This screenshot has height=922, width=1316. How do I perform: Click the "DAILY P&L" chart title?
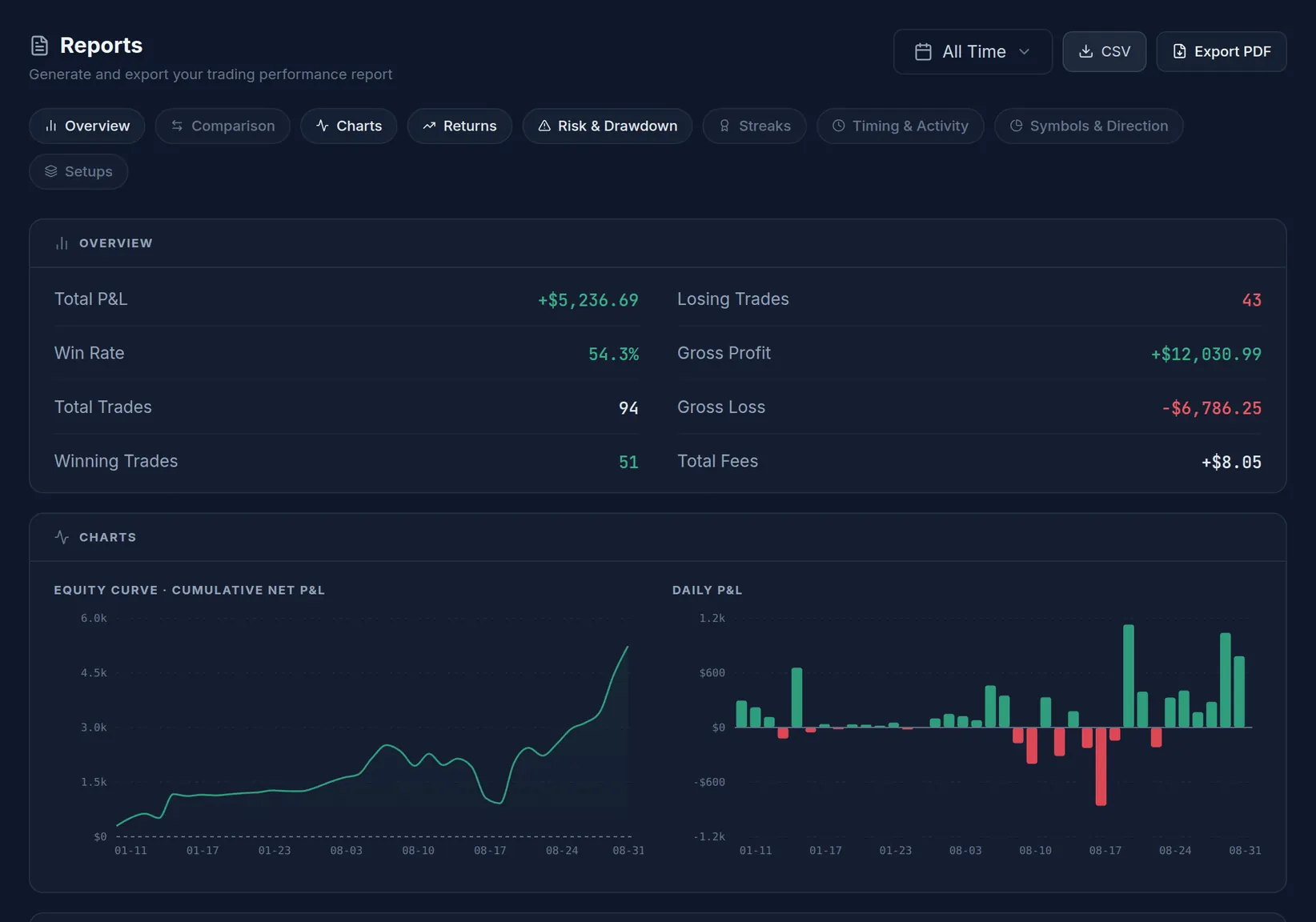pos(707,590)
